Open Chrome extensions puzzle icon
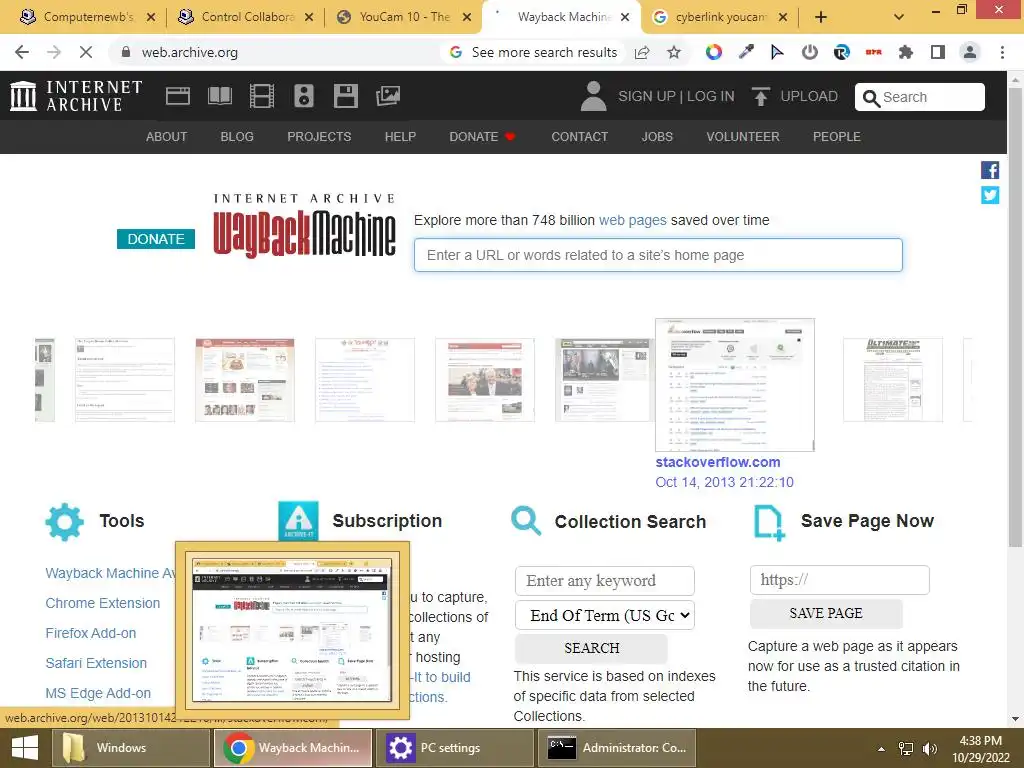The width and height of the screenshot is (1024, 768). point(906,52)
